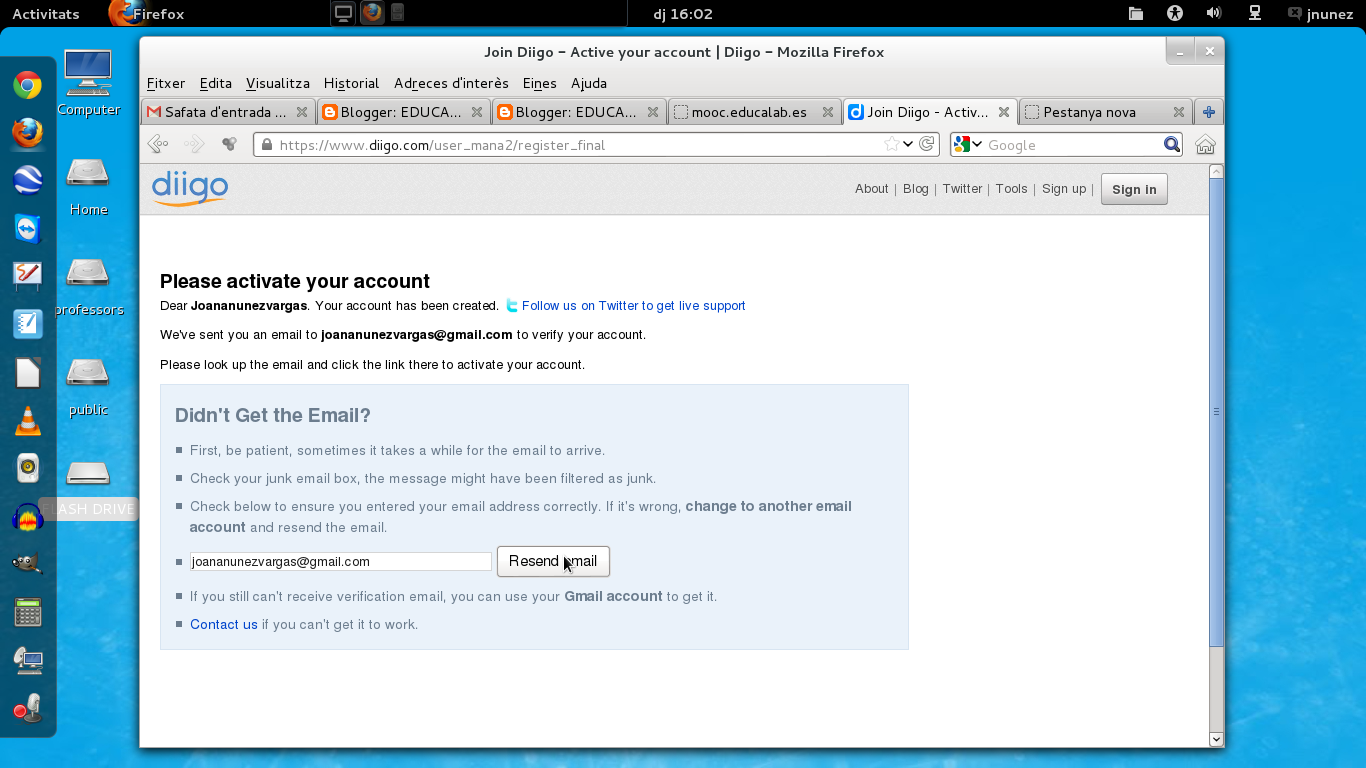
Task: Open the URL history dropdown arrow
Action: tap(908, 144)
